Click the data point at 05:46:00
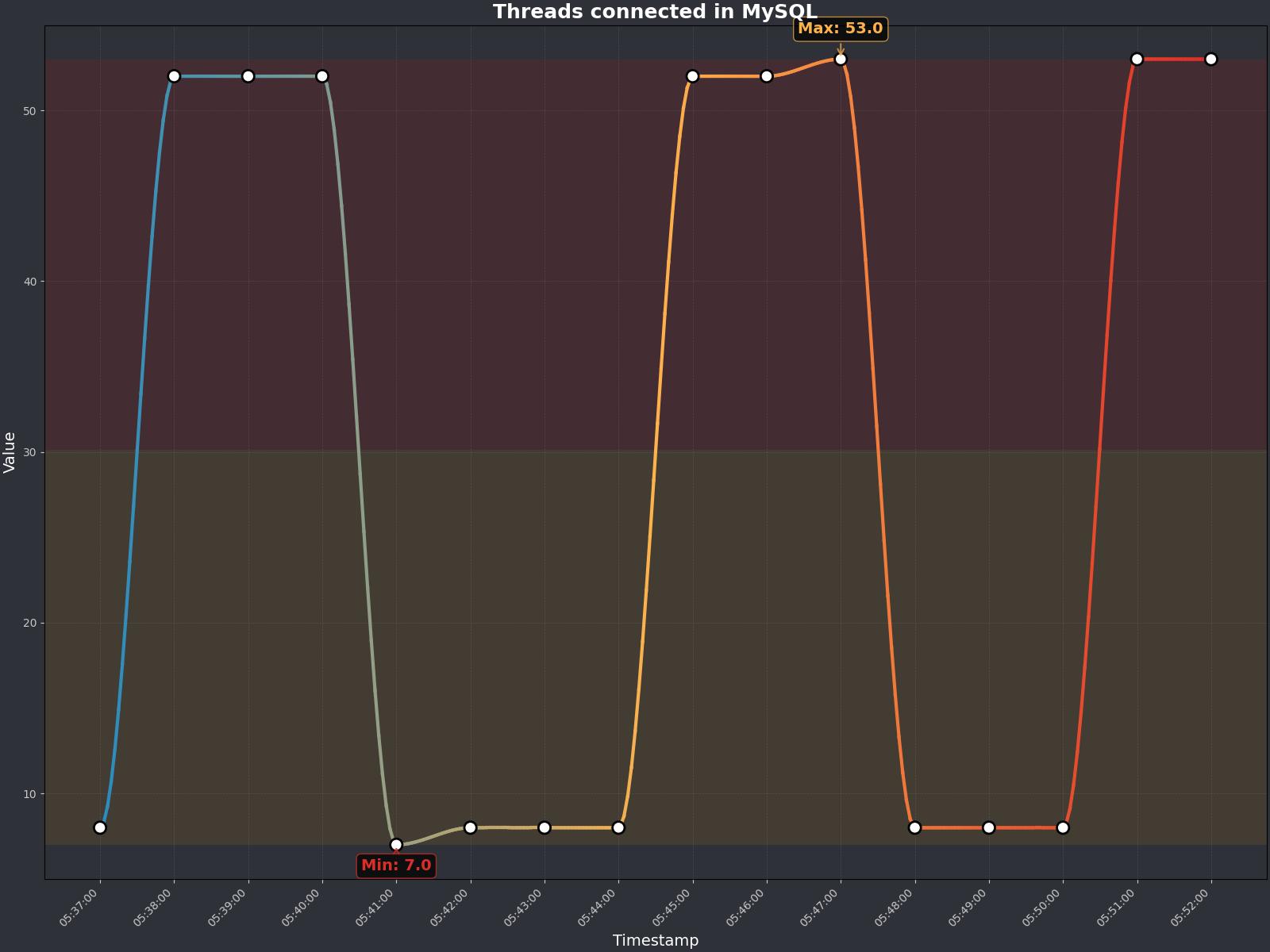The width and height of the screenshot is (1270, 952). pyautogui.click(x=767, y=76)
